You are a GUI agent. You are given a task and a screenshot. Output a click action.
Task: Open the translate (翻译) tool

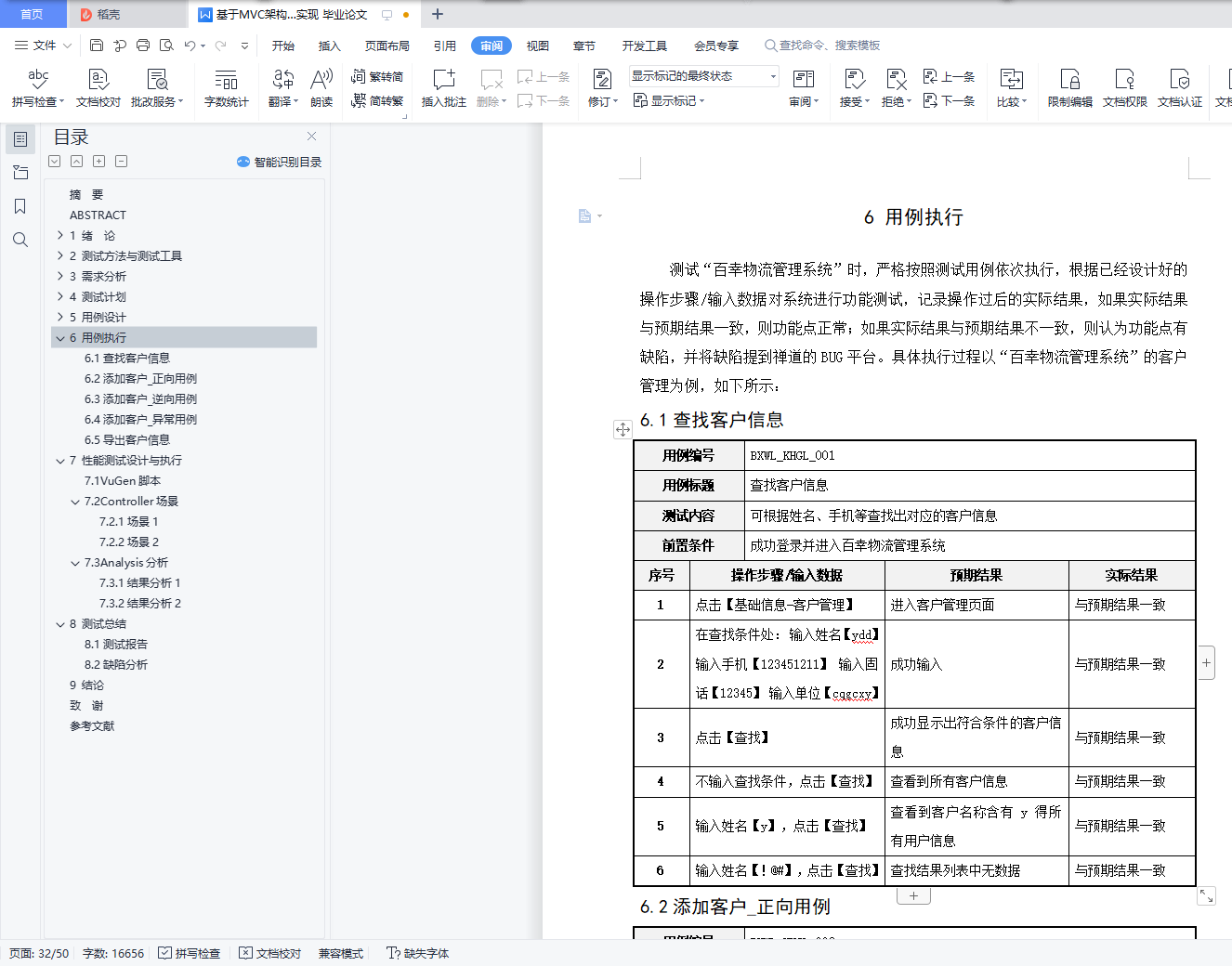tap(283, 88)
